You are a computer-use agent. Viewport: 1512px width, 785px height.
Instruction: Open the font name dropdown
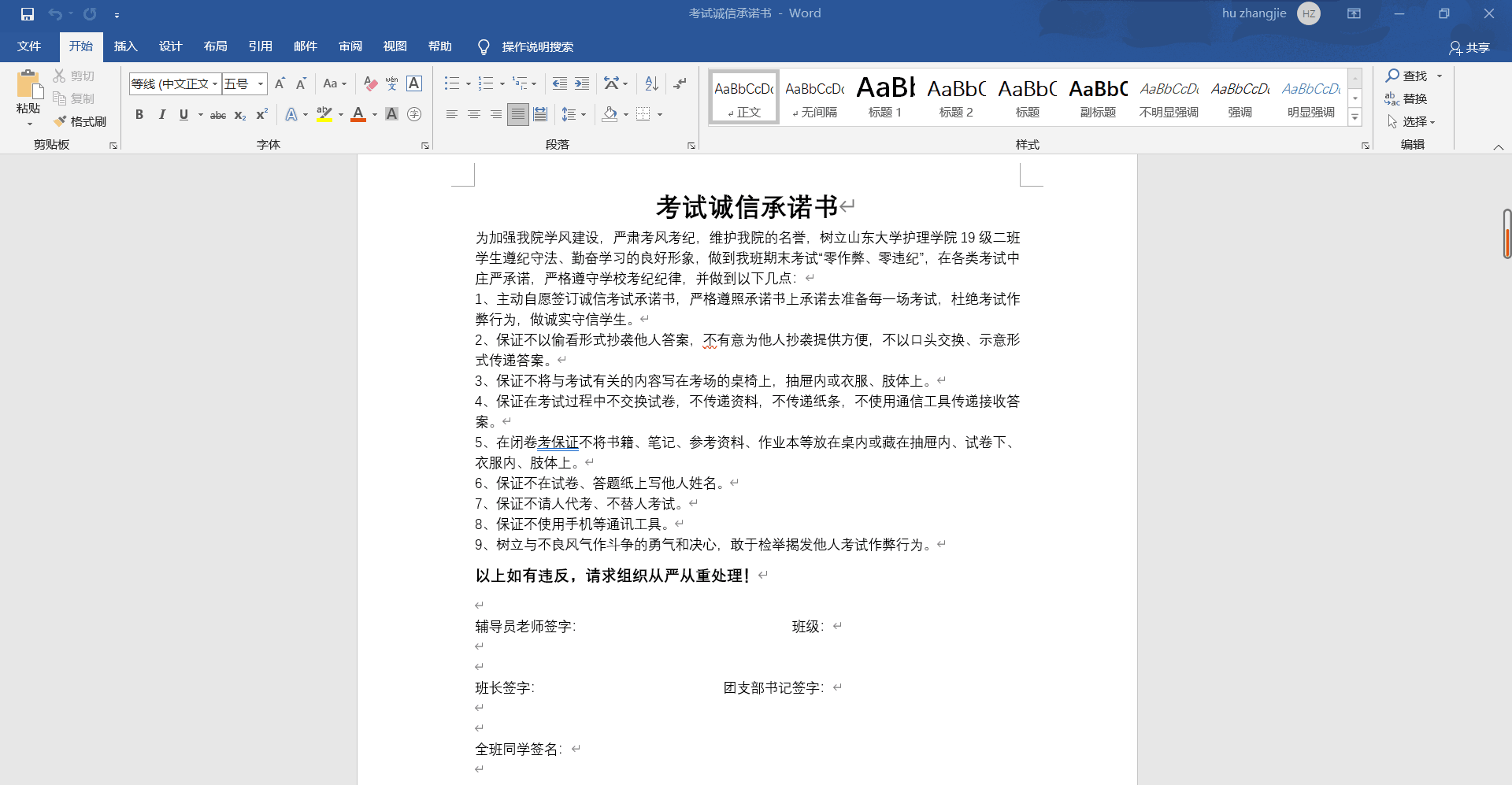coord(215,83)
